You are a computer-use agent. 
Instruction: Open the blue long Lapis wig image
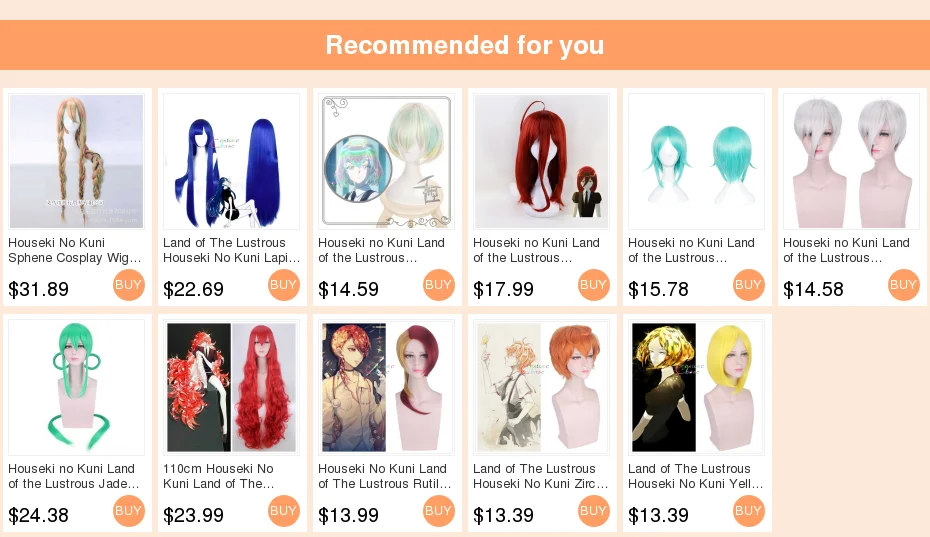(x=231, y=161)
